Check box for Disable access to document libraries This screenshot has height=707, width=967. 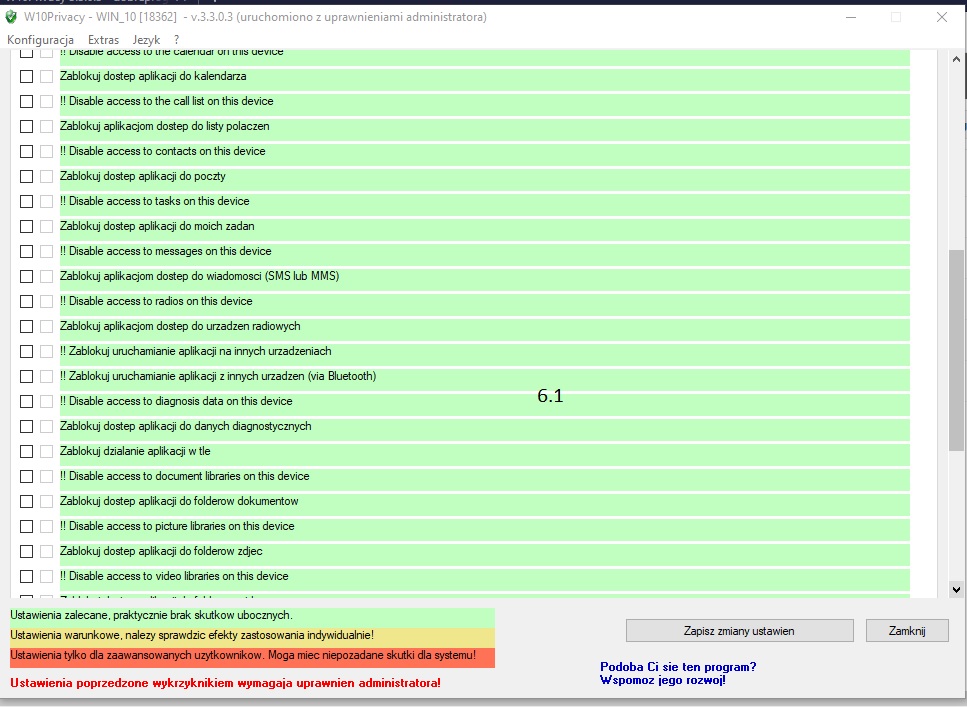click(x=27, y=476)
